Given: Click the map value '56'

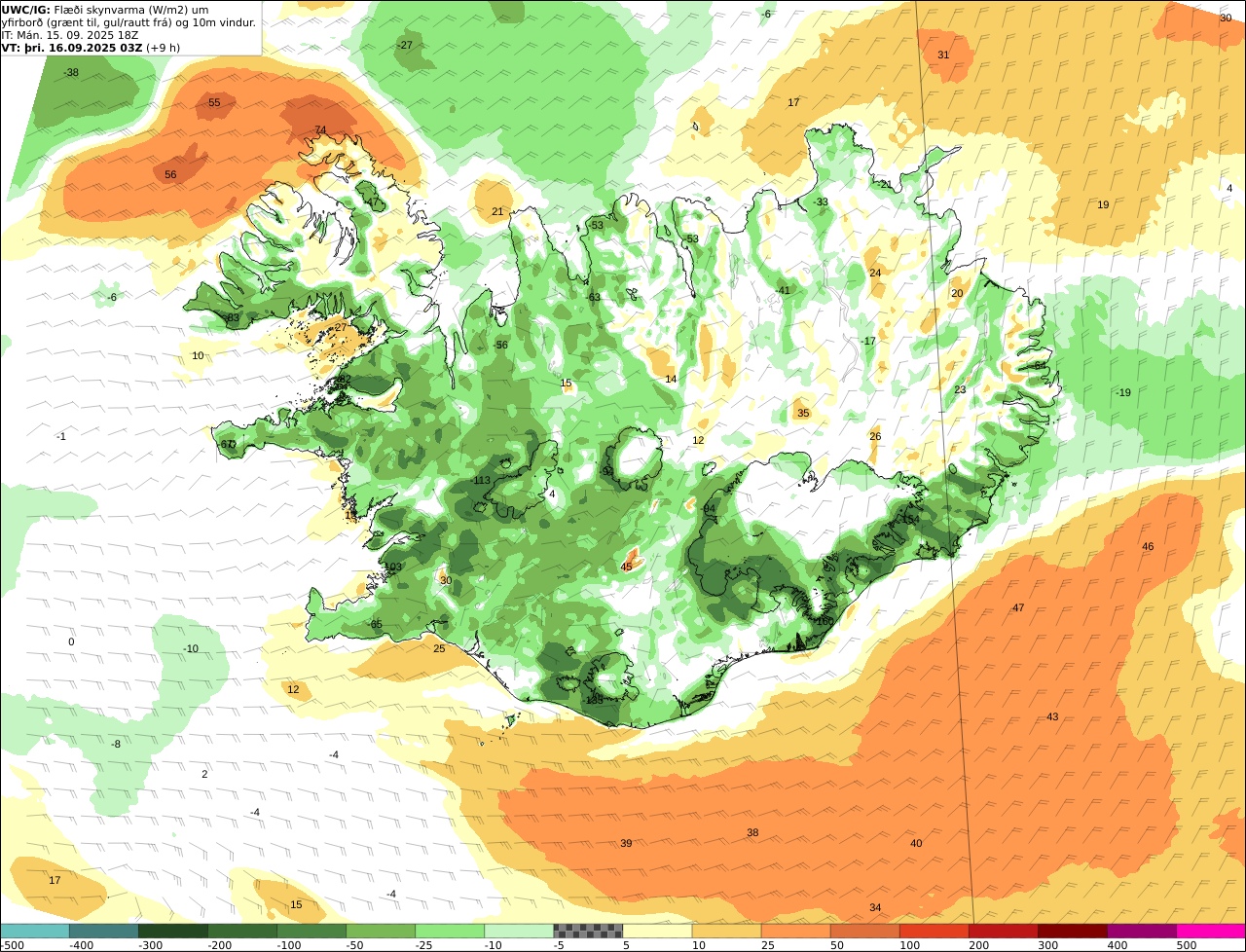Looking at the screenshot, I should 170,175.
